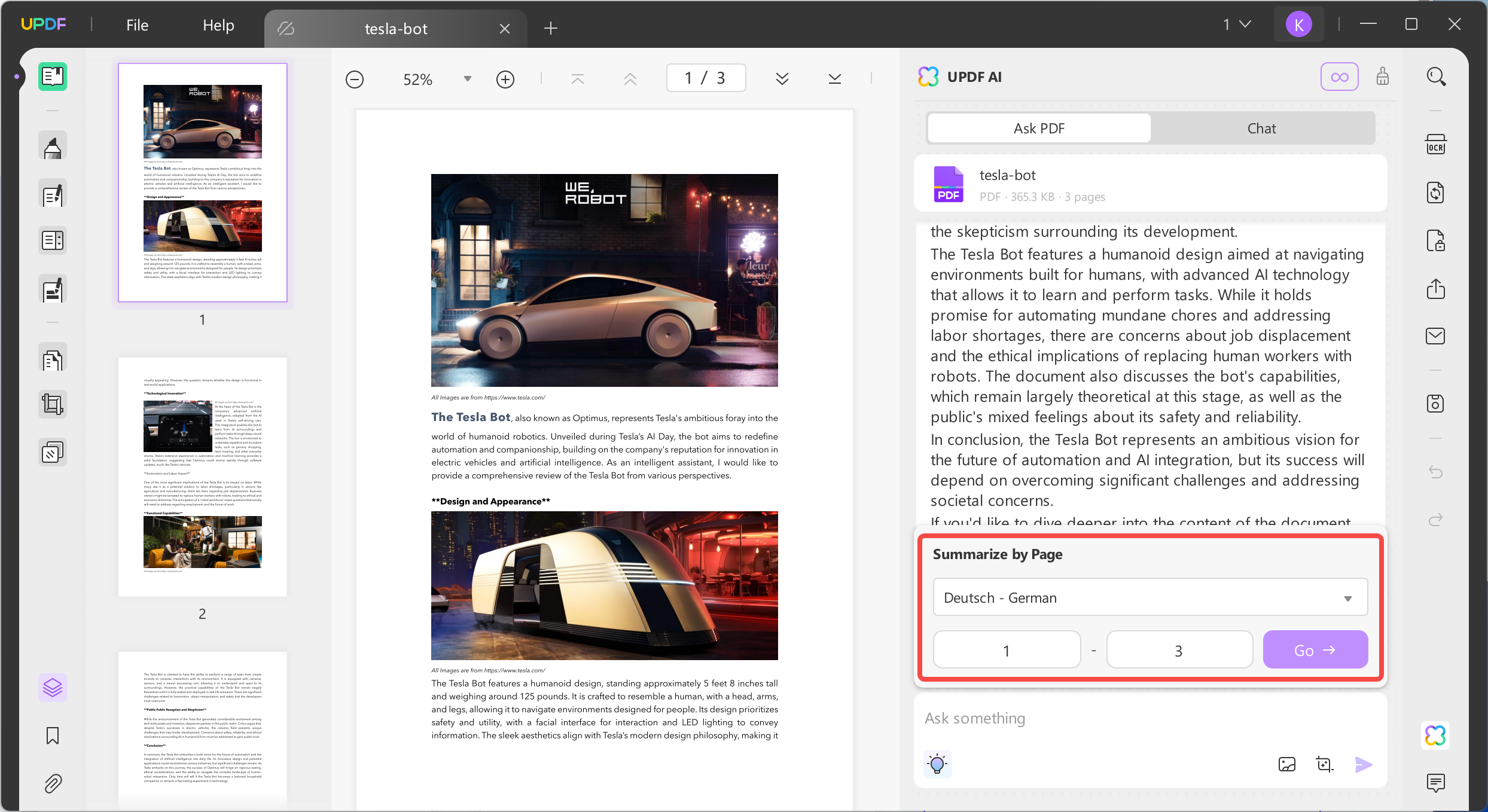Click the Go button to summarize pages
1488x812 pixels.
[1315, 649]
